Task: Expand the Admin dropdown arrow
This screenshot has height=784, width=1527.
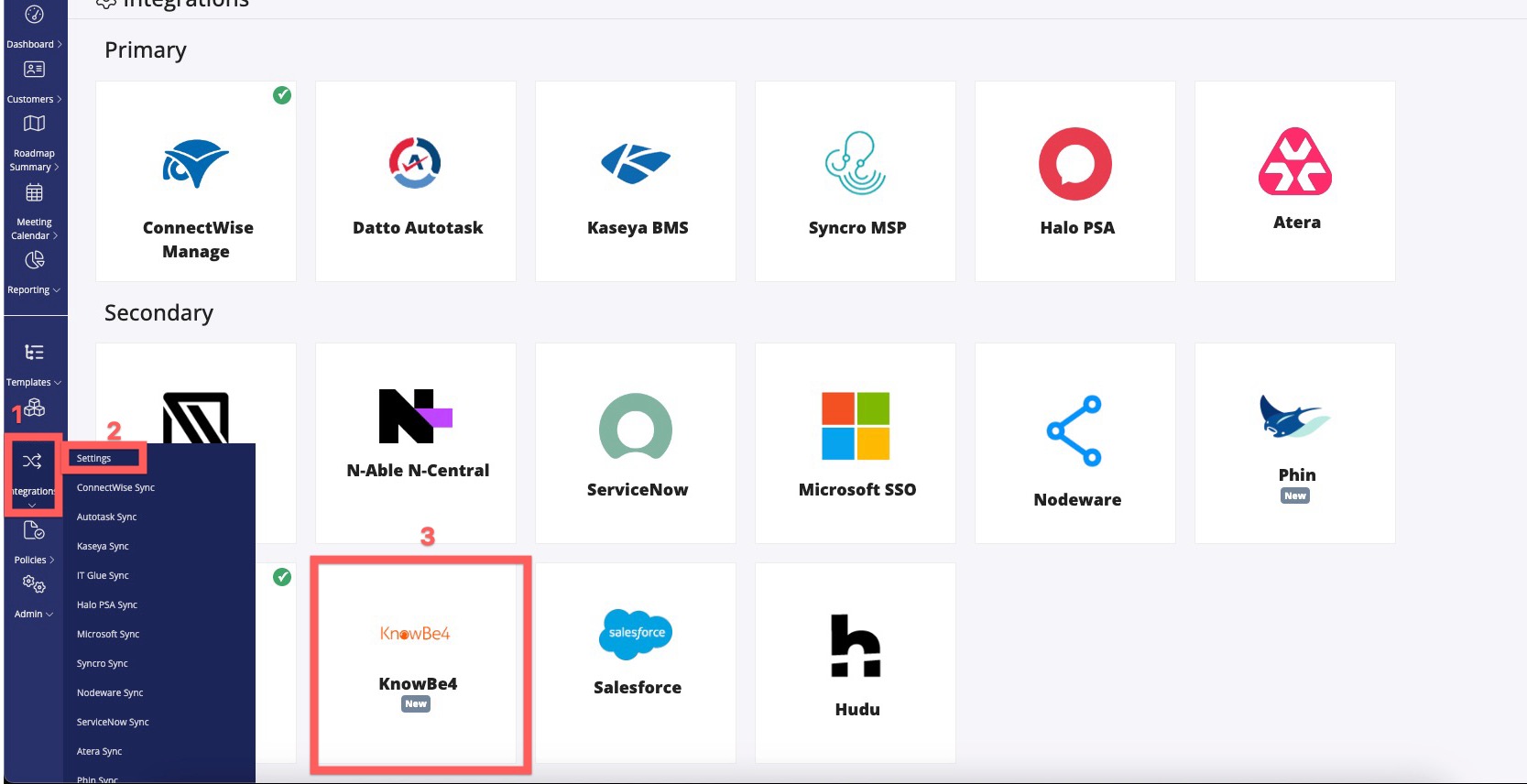Action: click(49, 615)
